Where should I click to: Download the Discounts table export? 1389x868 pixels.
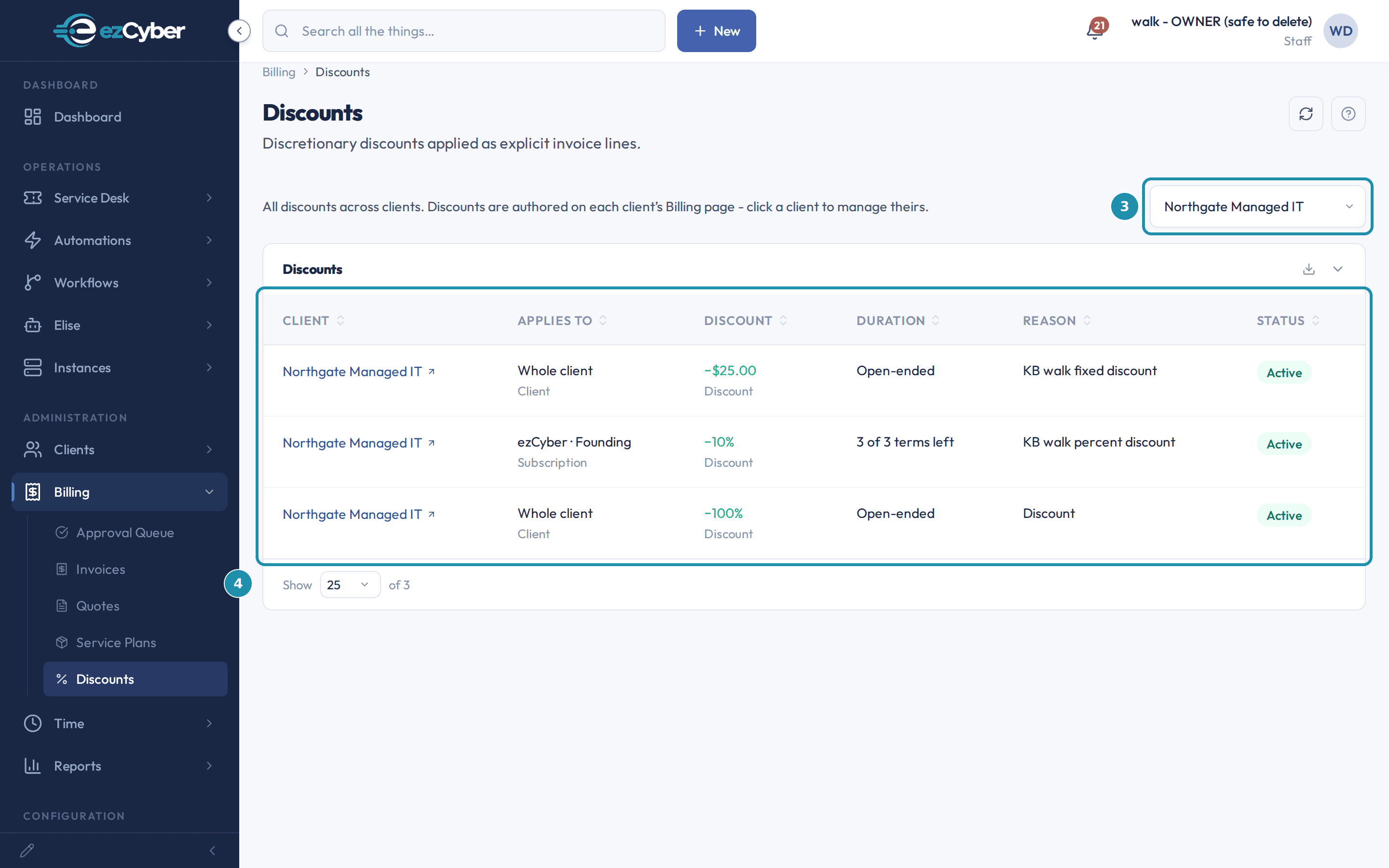[1308, 269]
